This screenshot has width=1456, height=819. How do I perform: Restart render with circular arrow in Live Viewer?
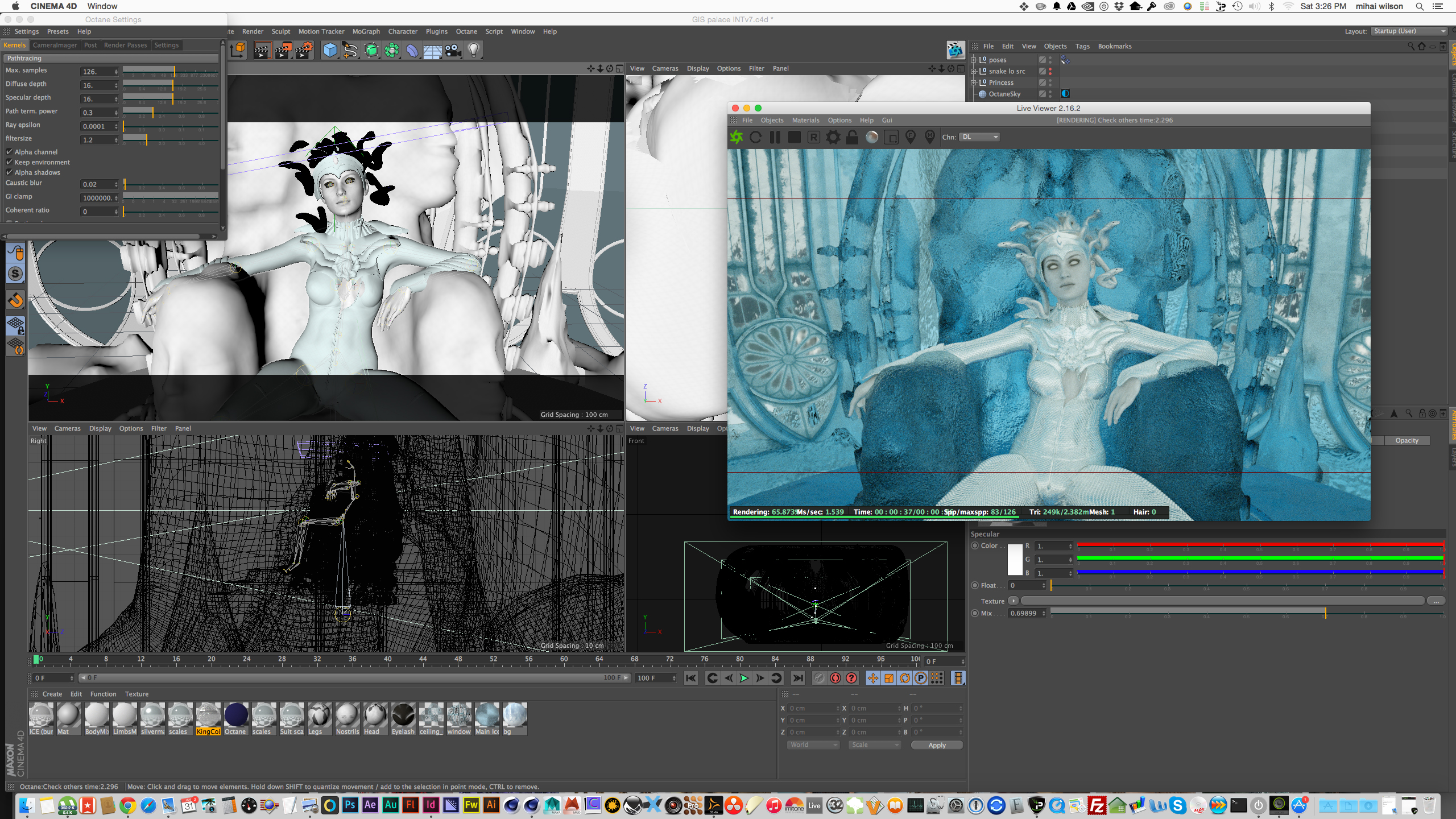756,137
